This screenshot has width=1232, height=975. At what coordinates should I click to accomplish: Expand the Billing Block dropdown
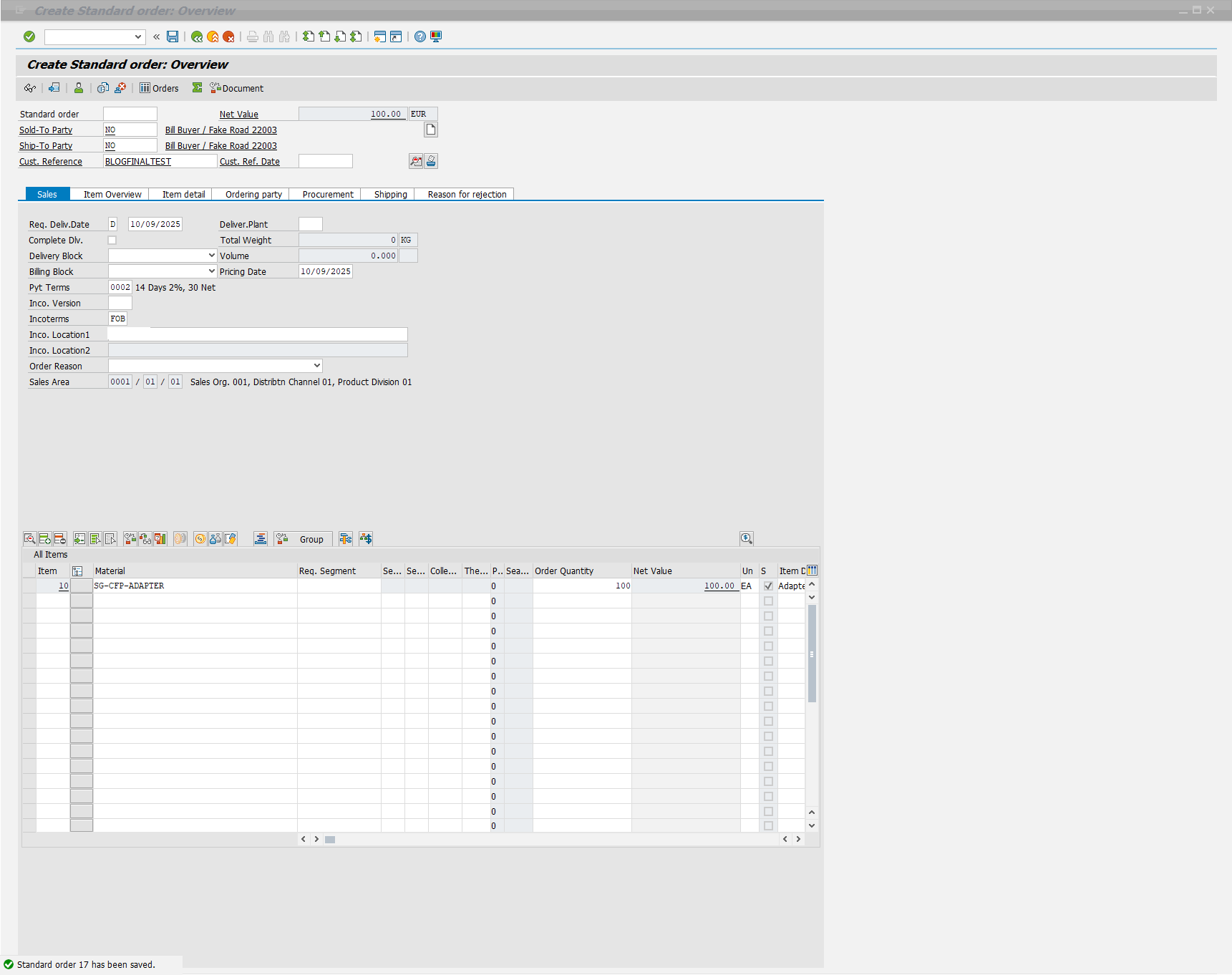(x=211, y=271)
